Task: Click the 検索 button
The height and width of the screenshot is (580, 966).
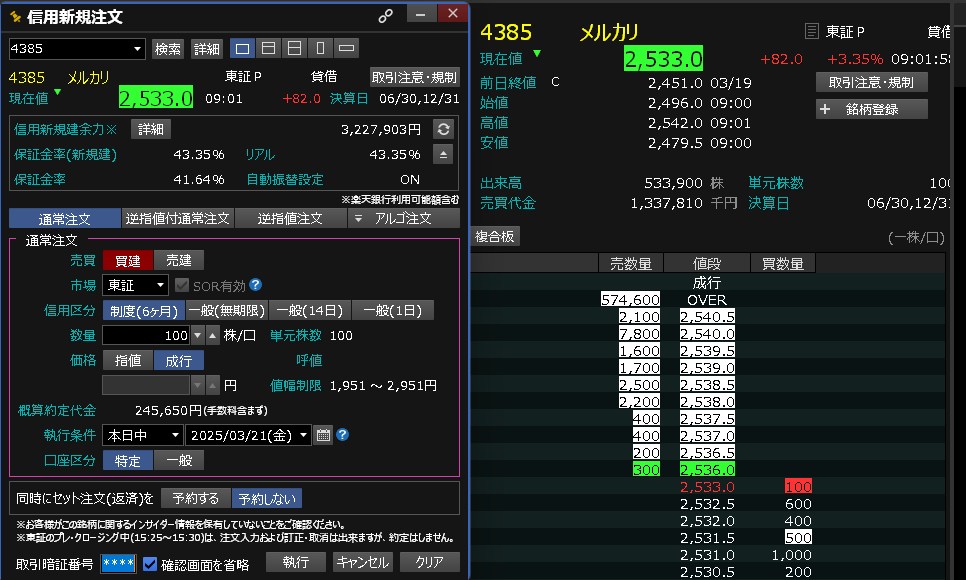Action: coord(168,49)
